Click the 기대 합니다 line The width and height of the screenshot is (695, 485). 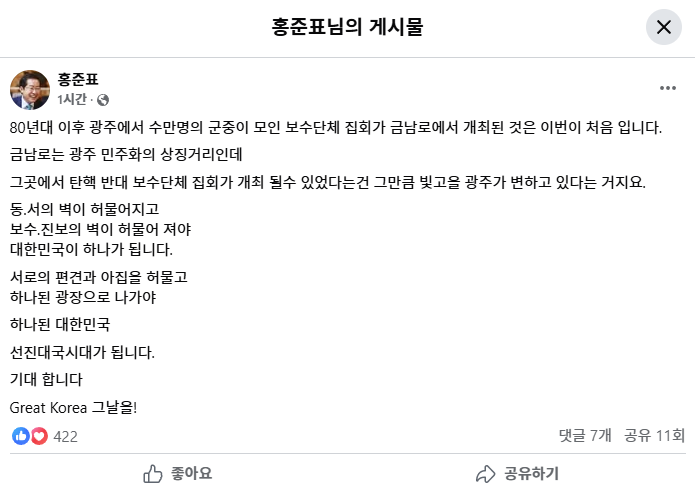46,379
